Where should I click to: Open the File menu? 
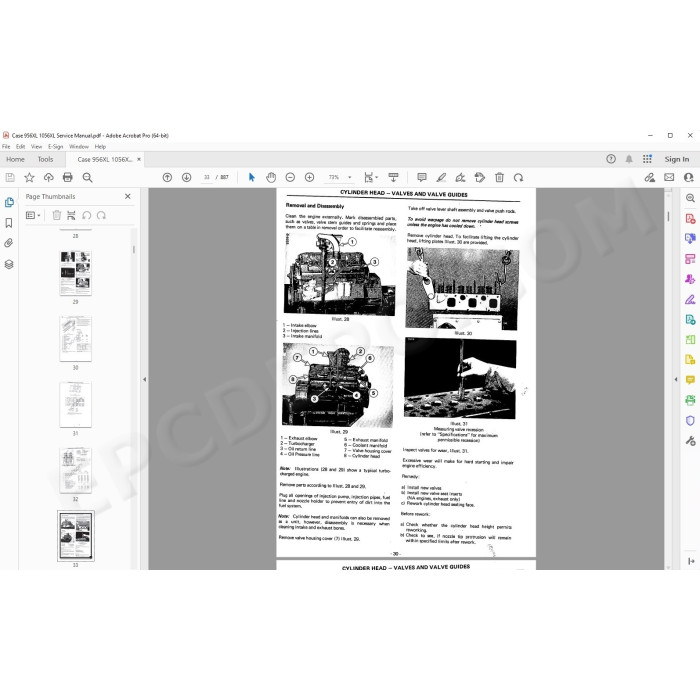point(6,146)
